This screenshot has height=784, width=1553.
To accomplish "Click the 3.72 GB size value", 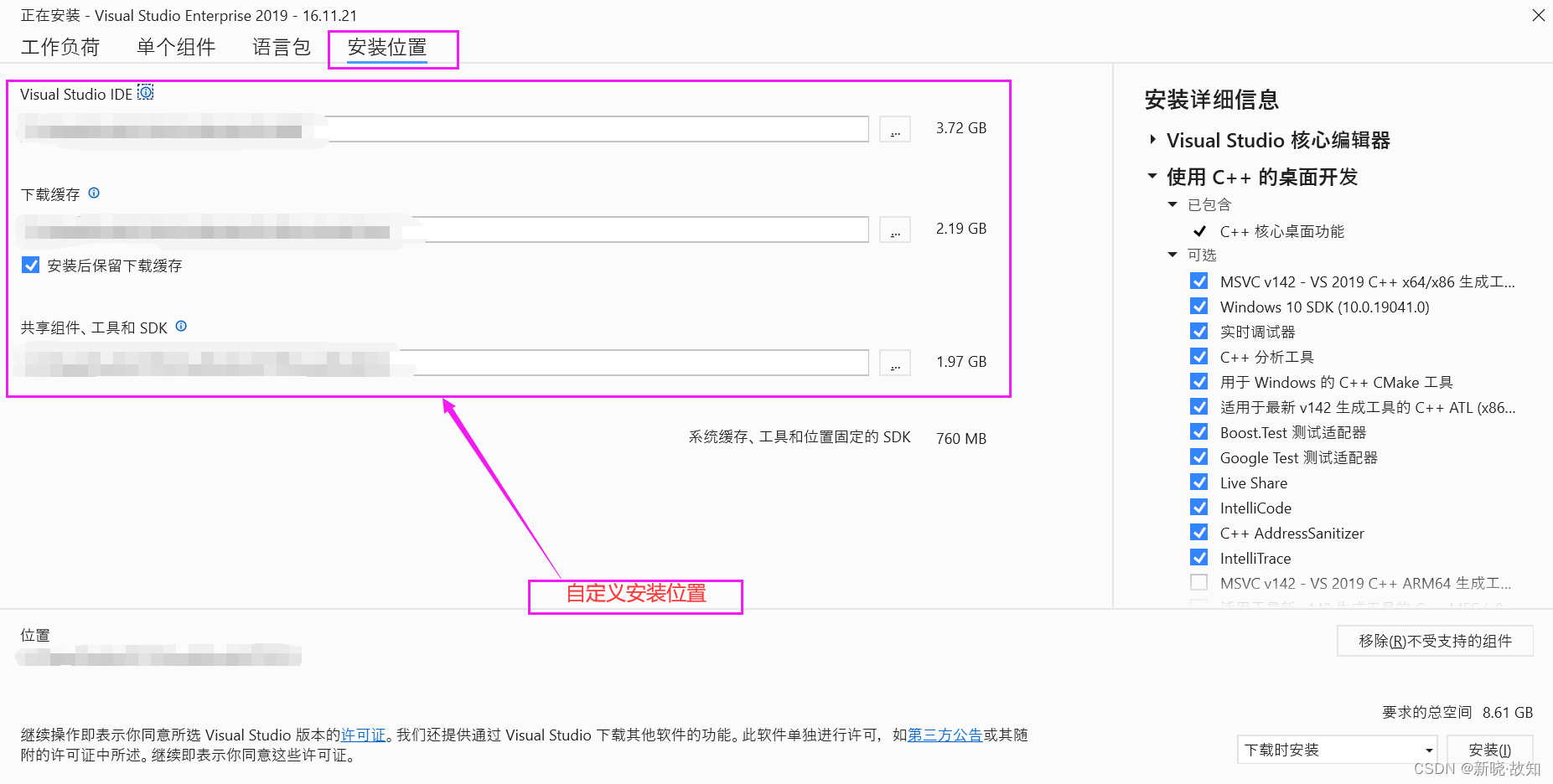I will (x=961, y=128).
